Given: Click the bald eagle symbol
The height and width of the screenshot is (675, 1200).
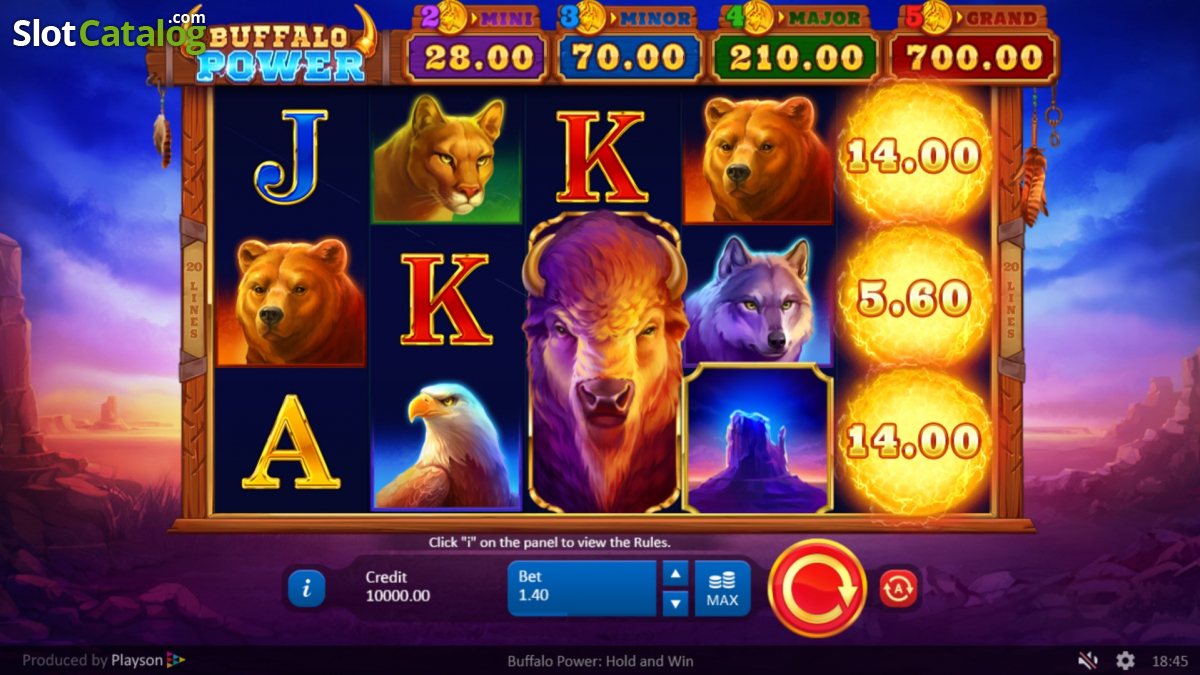Looking at the screenshot, I should coord(447,442).
